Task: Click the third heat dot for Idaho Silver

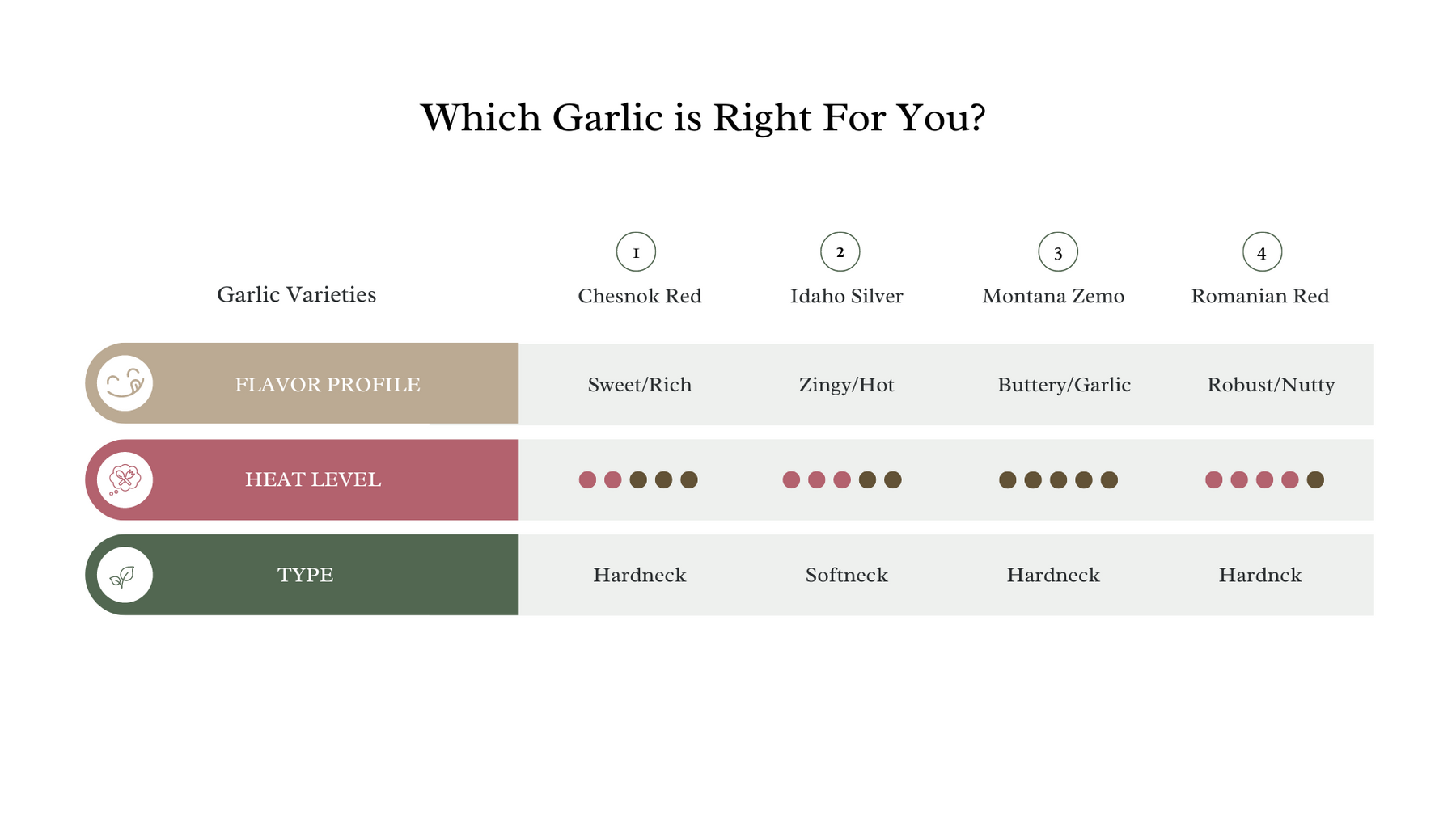Action: pos(842,480)
